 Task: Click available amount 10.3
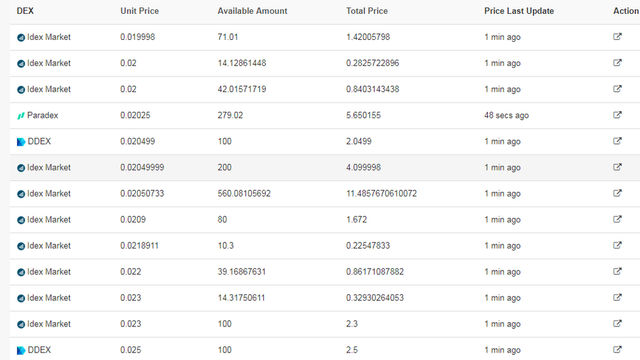226,246
